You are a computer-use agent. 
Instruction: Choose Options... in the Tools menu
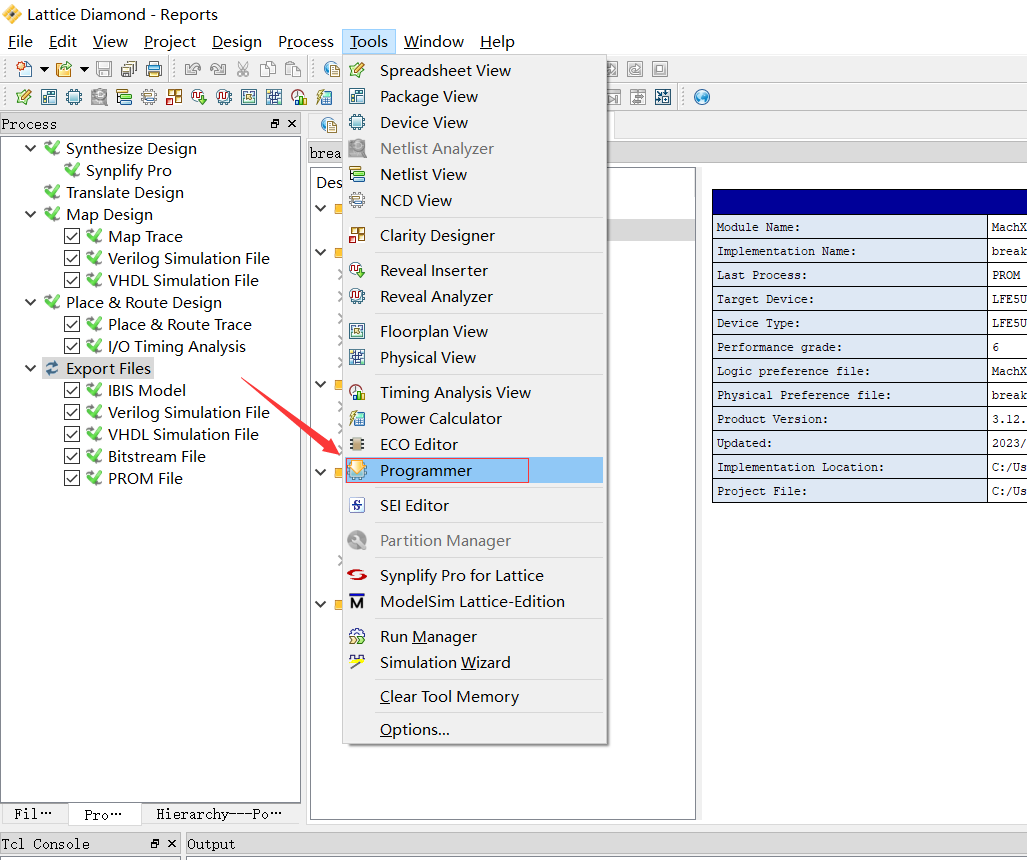(474, 730)
